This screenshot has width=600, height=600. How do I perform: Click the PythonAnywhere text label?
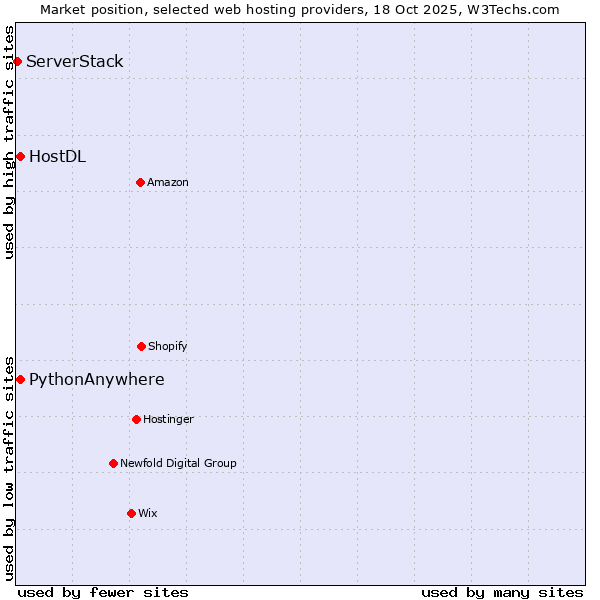click(x=96, y=380)
